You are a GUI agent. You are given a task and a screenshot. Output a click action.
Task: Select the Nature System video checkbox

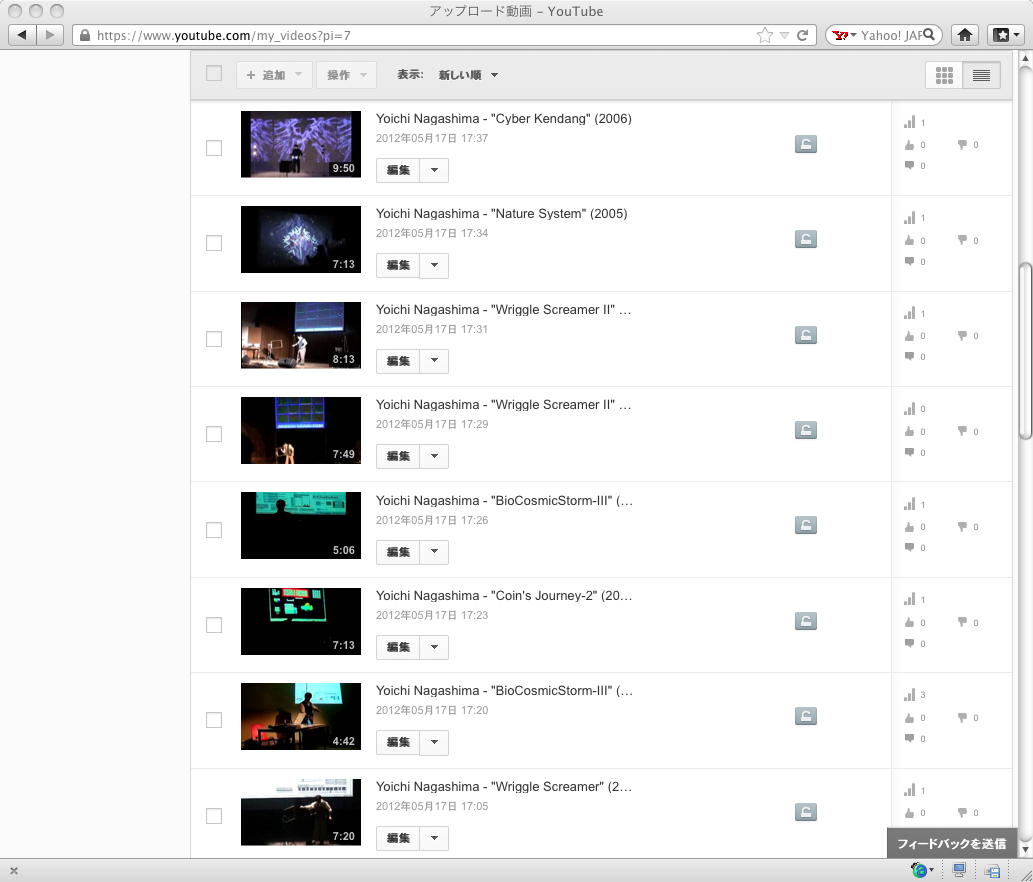click(214, 243)
